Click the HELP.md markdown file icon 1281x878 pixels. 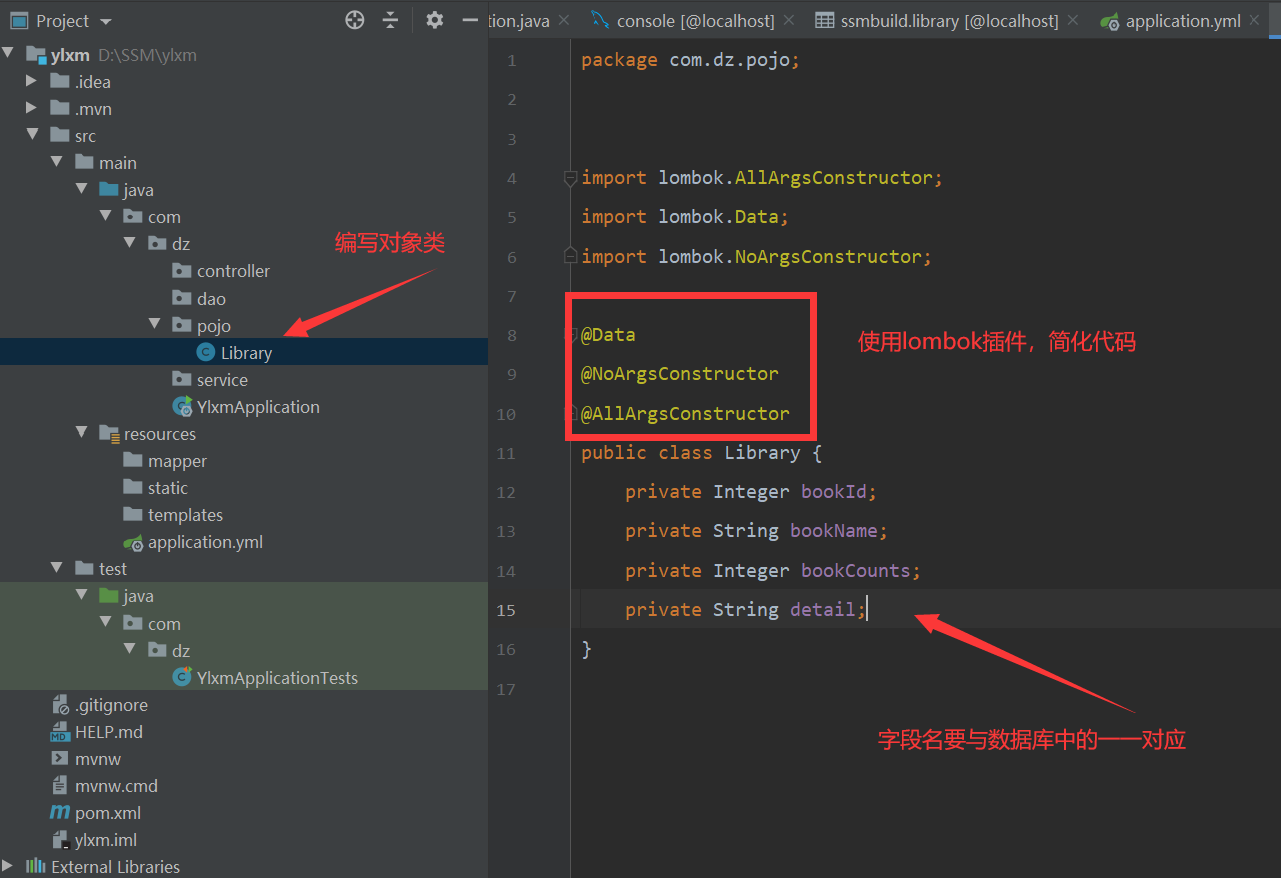[60, 732]
